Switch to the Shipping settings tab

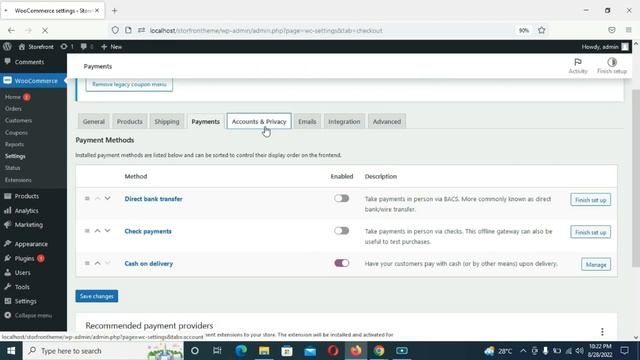click(x=167, y=122)
